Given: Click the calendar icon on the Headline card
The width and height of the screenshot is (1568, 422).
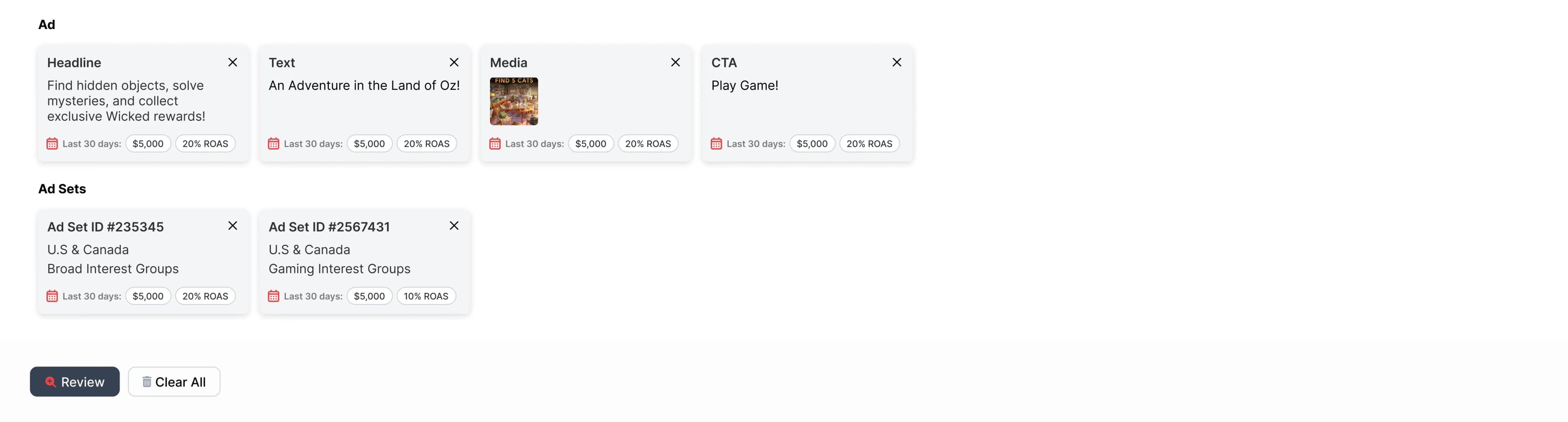Looking at the screenshot, I should [52, 144].
